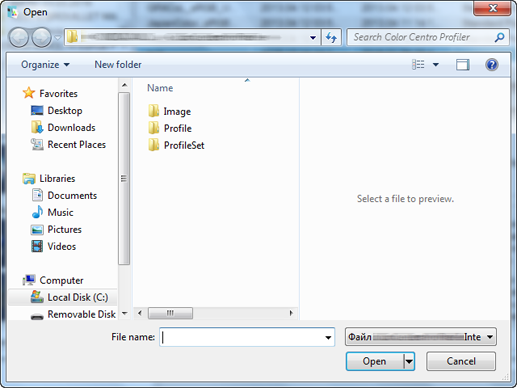Click the navigation pane vertical scrollbar thumb
This screenshot has height=388, width=517.
click(x=124, y=179)
